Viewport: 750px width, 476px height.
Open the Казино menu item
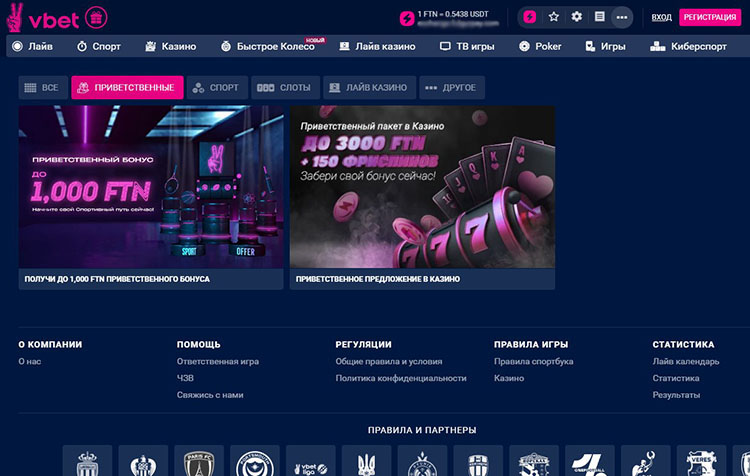pos(171,46)
